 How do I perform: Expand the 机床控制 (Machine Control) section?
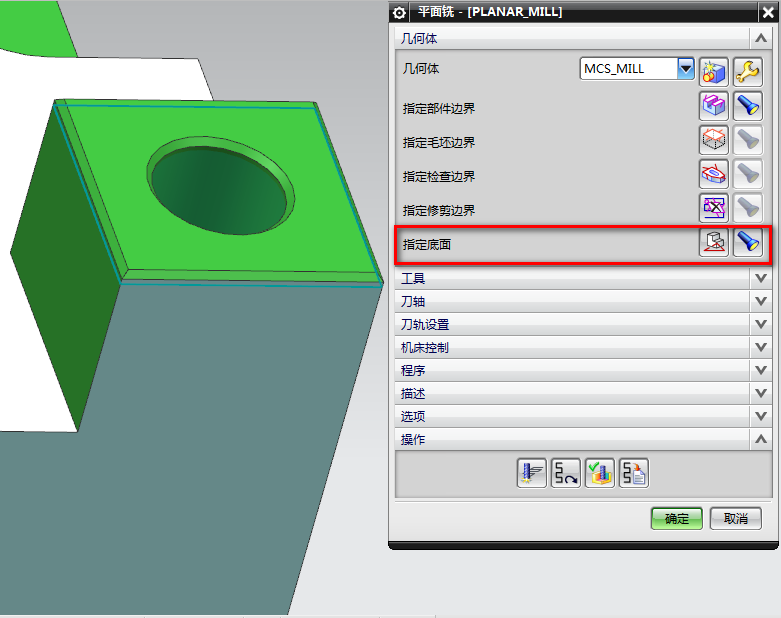760,348
